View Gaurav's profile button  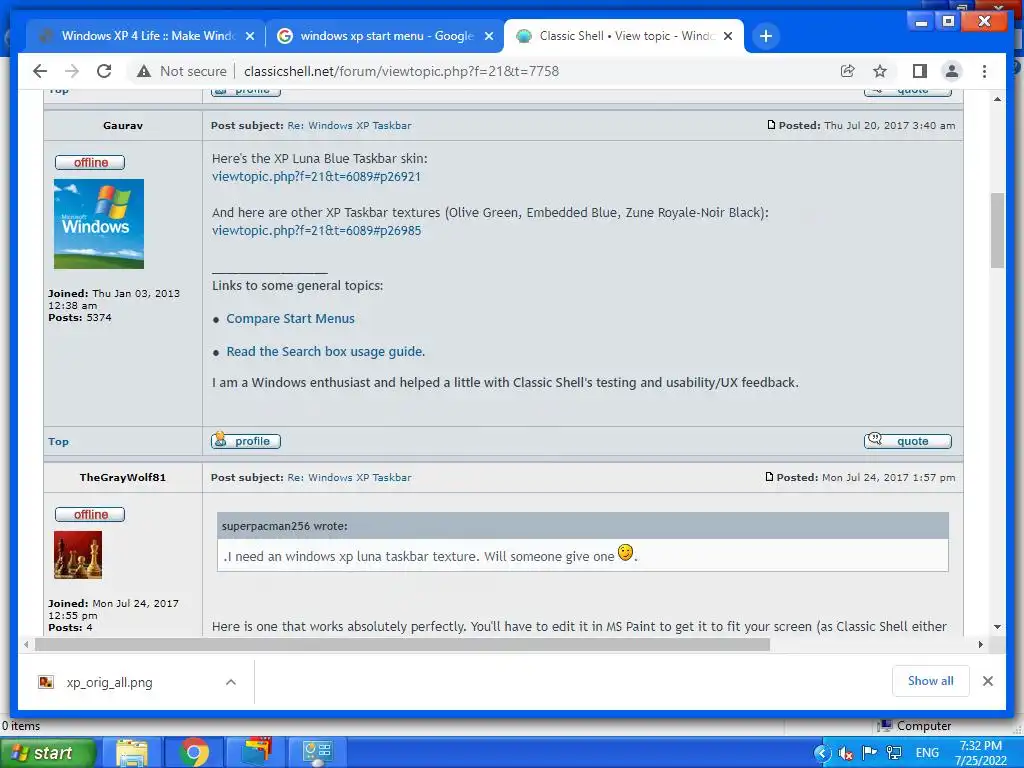click(x=246, y=441)
